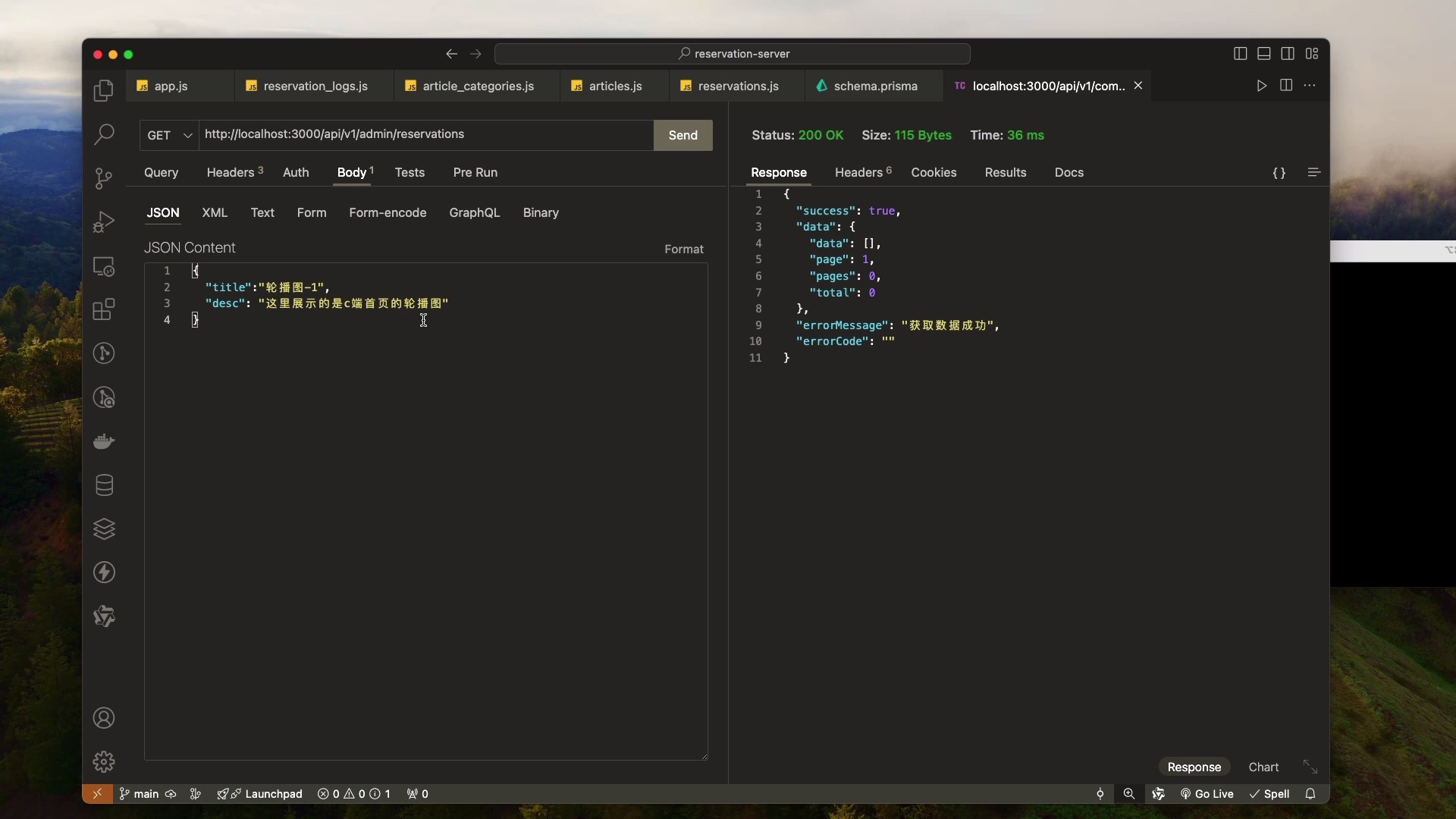Open the Thunder Client lightning sidebar icon

[104, 573]
